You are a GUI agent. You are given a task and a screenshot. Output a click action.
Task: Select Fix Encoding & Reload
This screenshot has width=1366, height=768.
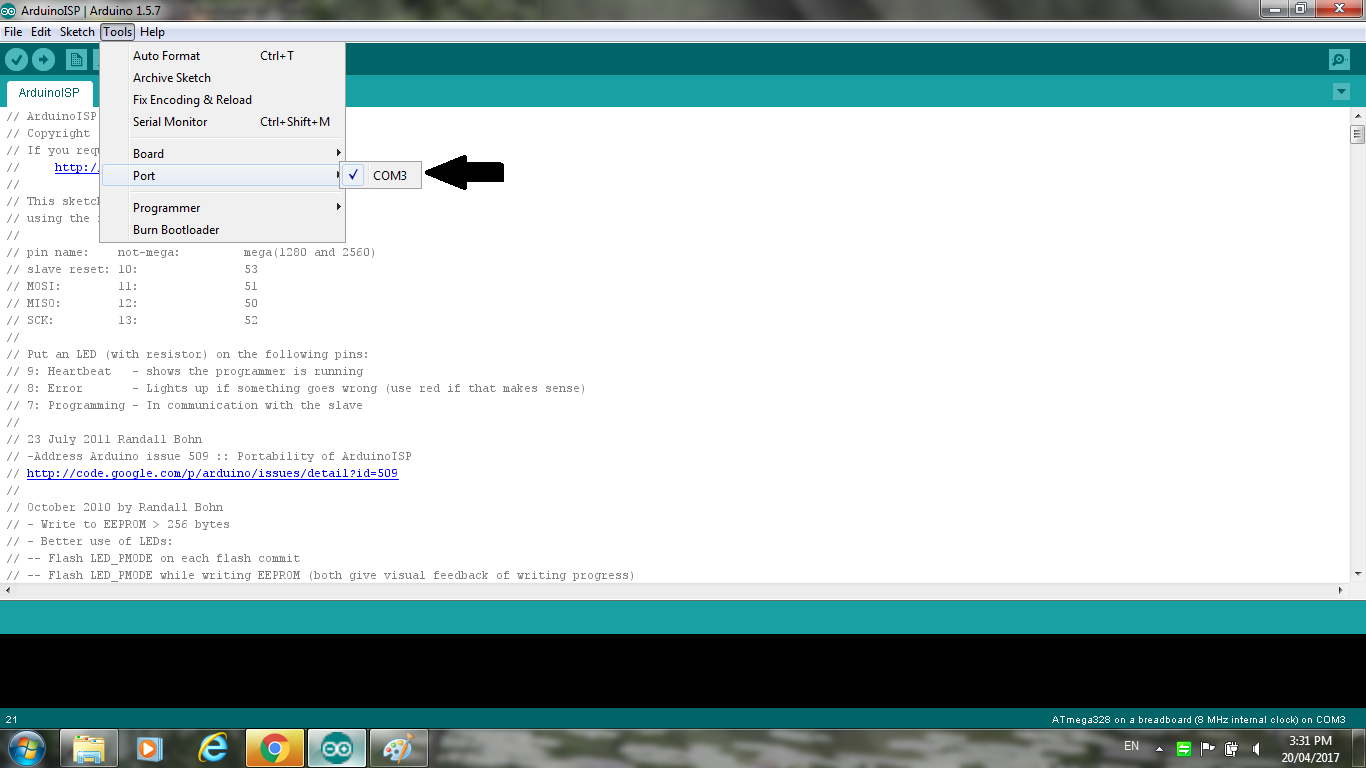pos(222,100)
